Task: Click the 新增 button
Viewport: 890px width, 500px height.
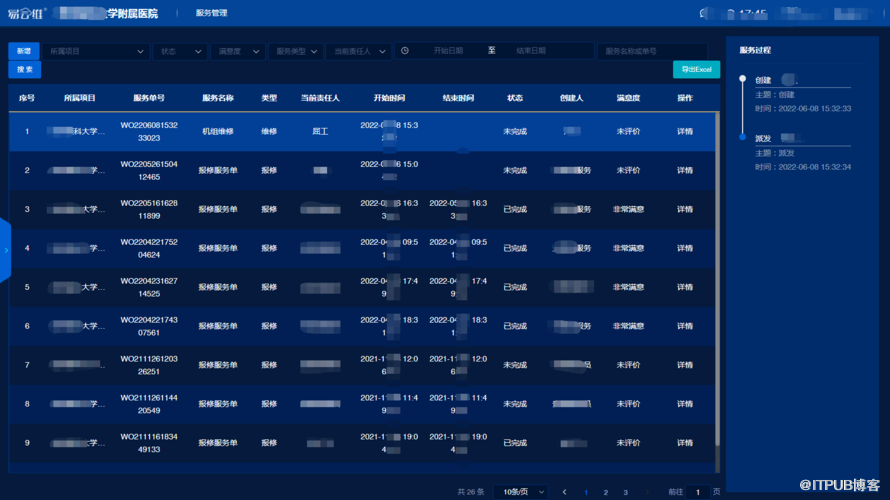Action: pyautogui.click(x=23, y=50)
